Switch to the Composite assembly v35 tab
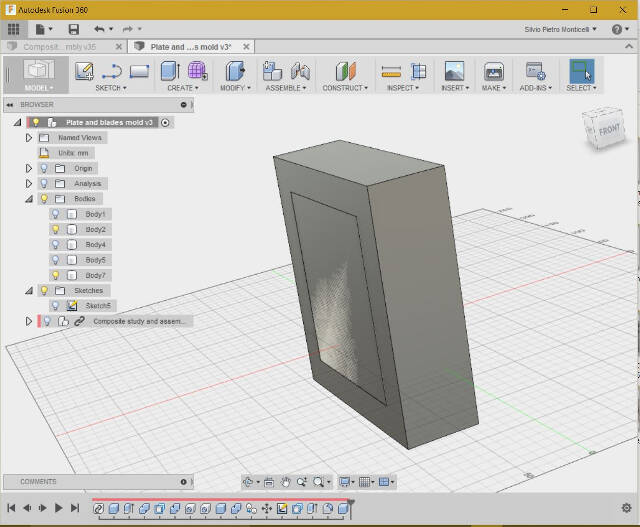 60,47
